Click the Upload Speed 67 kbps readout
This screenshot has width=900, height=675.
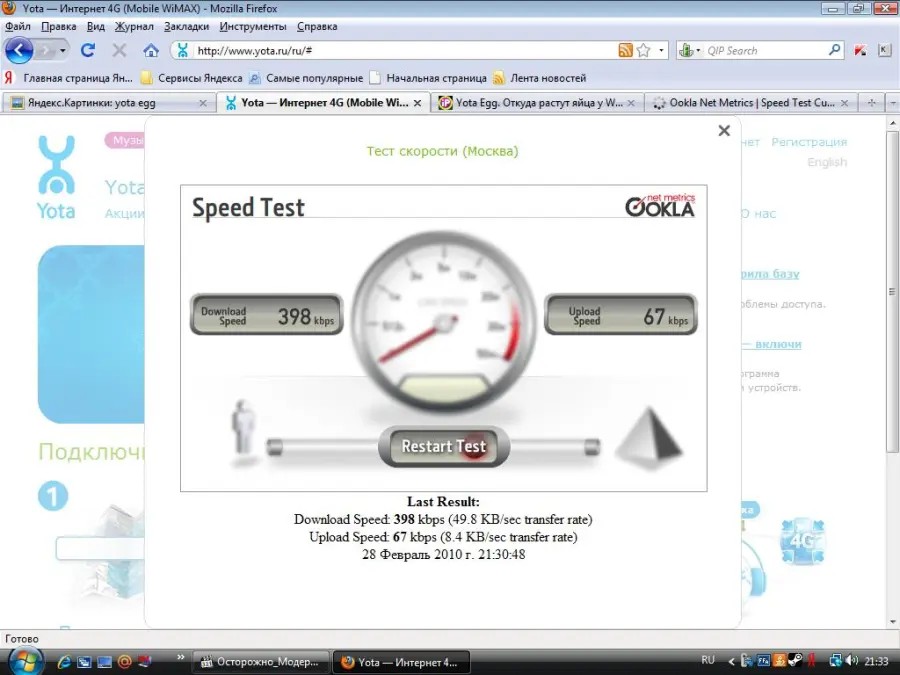[x=620, y=315]
